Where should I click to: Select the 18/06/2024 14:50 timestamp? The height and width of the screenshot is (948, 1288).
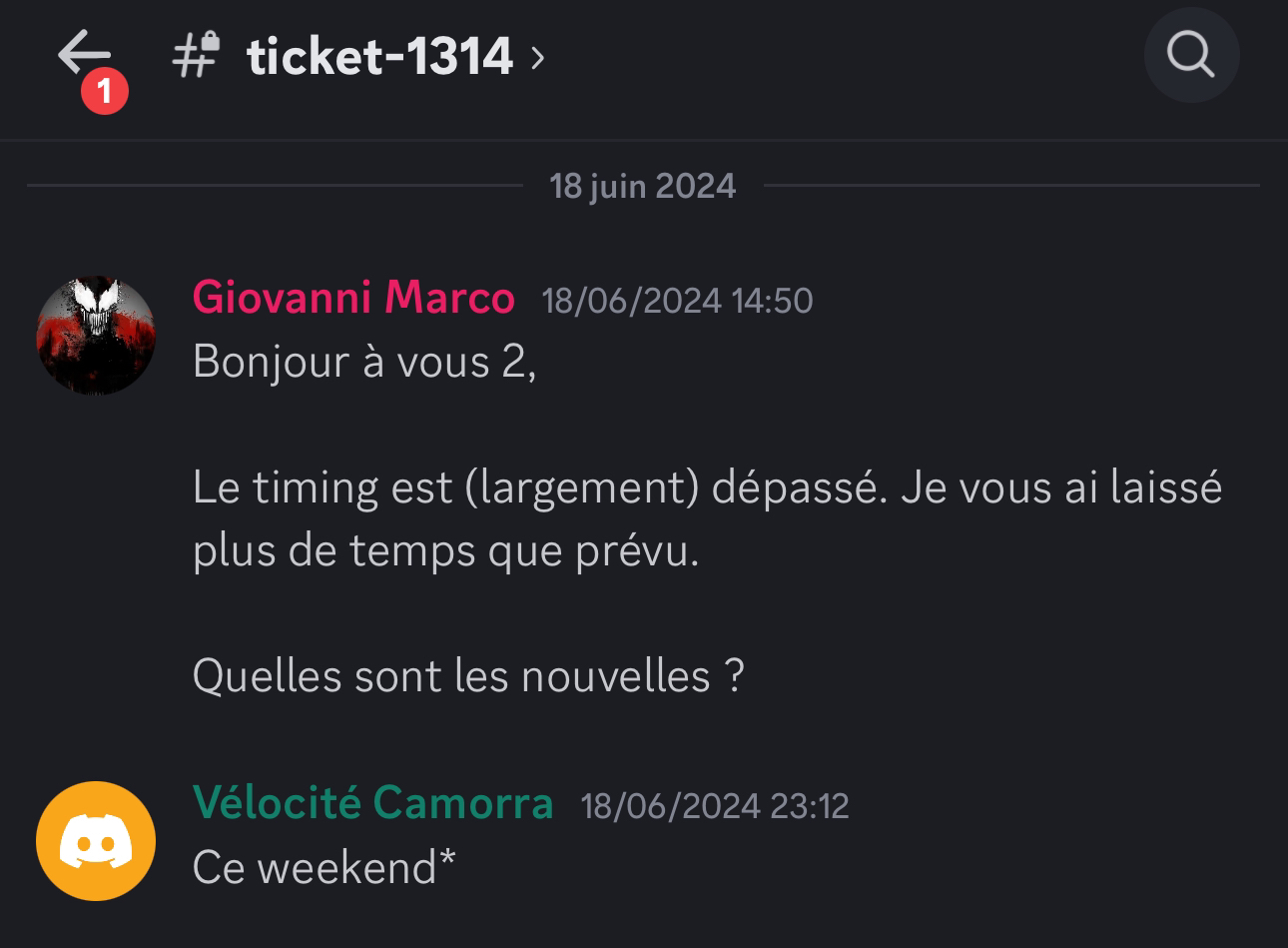[677, 301]
